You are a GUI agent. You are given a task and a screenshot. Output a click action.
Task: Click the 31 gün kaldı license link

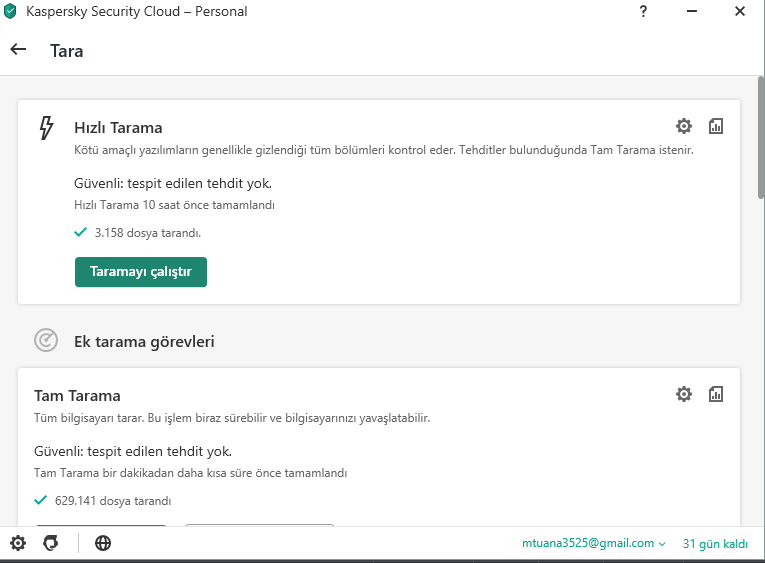coord(715,543)
